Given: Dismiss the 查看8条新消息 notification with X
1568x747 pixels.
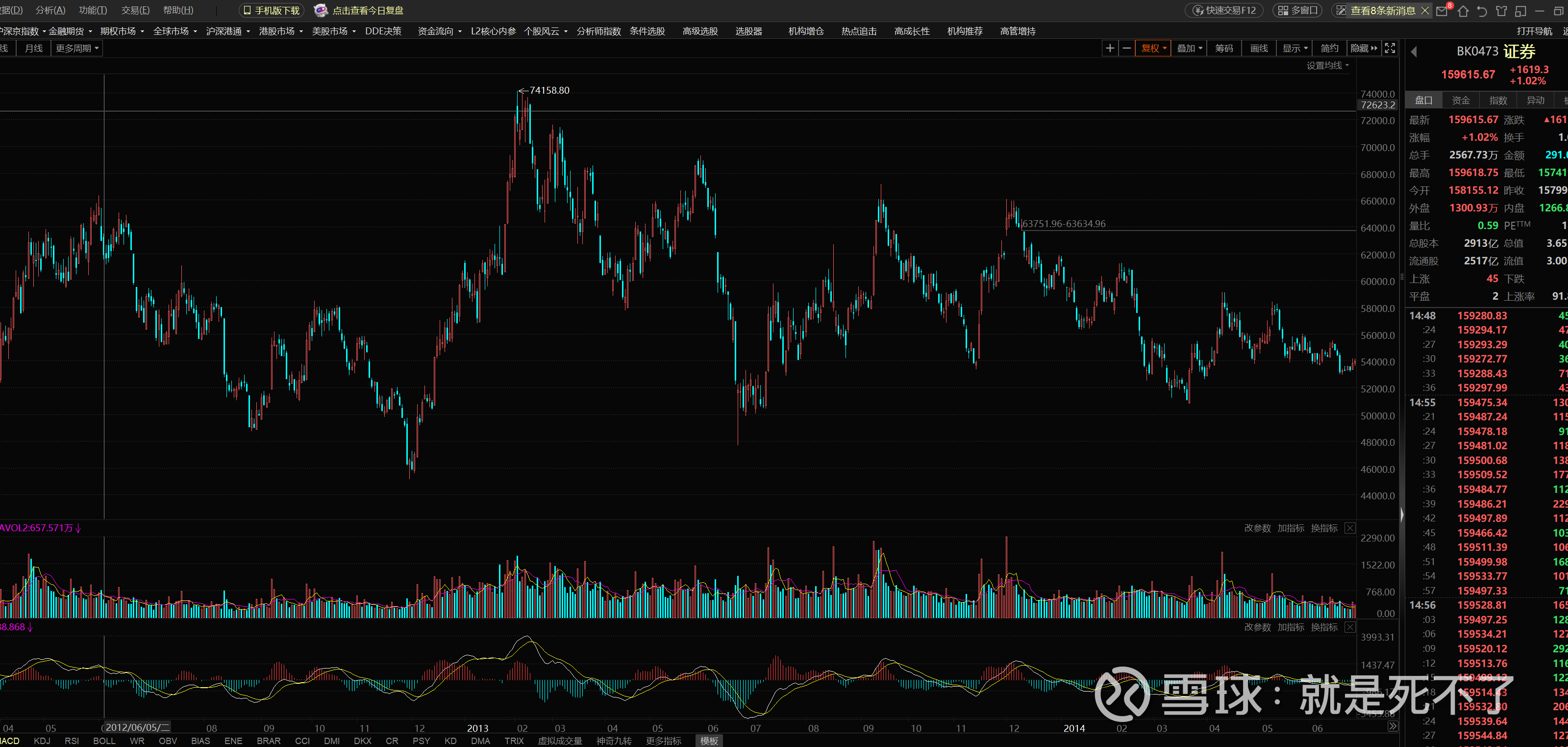Looking at the screenshot, I should click(x=1424, y=10).
